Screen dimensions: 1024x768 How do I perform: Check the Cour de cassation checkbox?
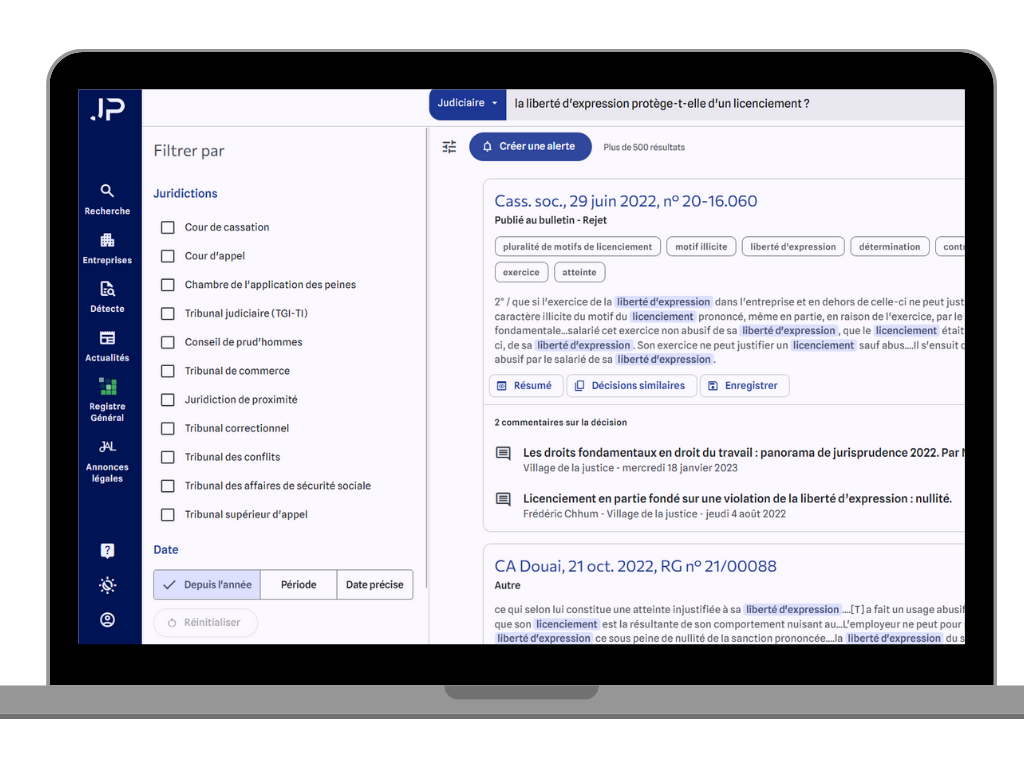point(168,228)
